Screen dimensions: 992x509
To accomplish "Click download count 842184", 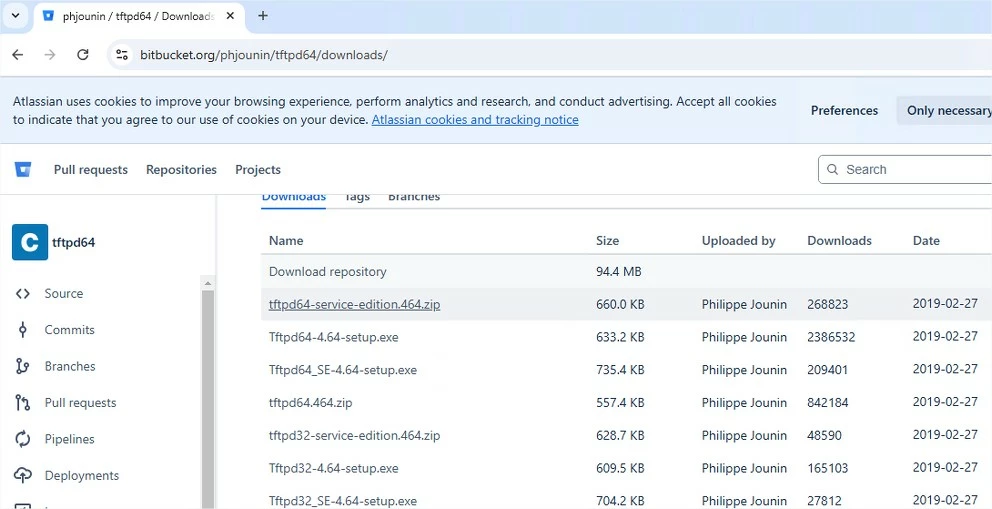I will pos(828,403).
